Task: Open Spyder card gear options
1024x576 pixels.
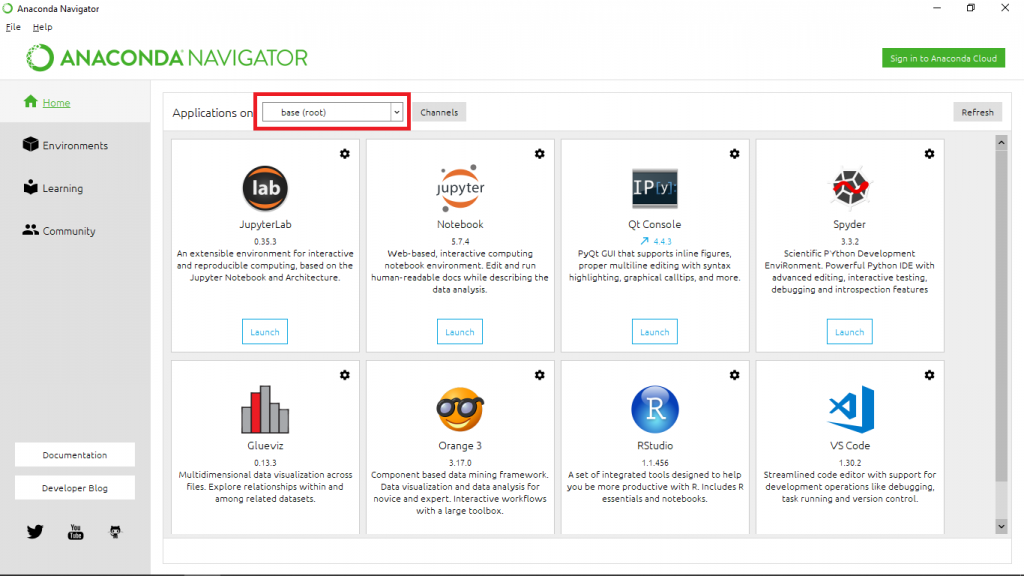Action: tap(929, 154)
